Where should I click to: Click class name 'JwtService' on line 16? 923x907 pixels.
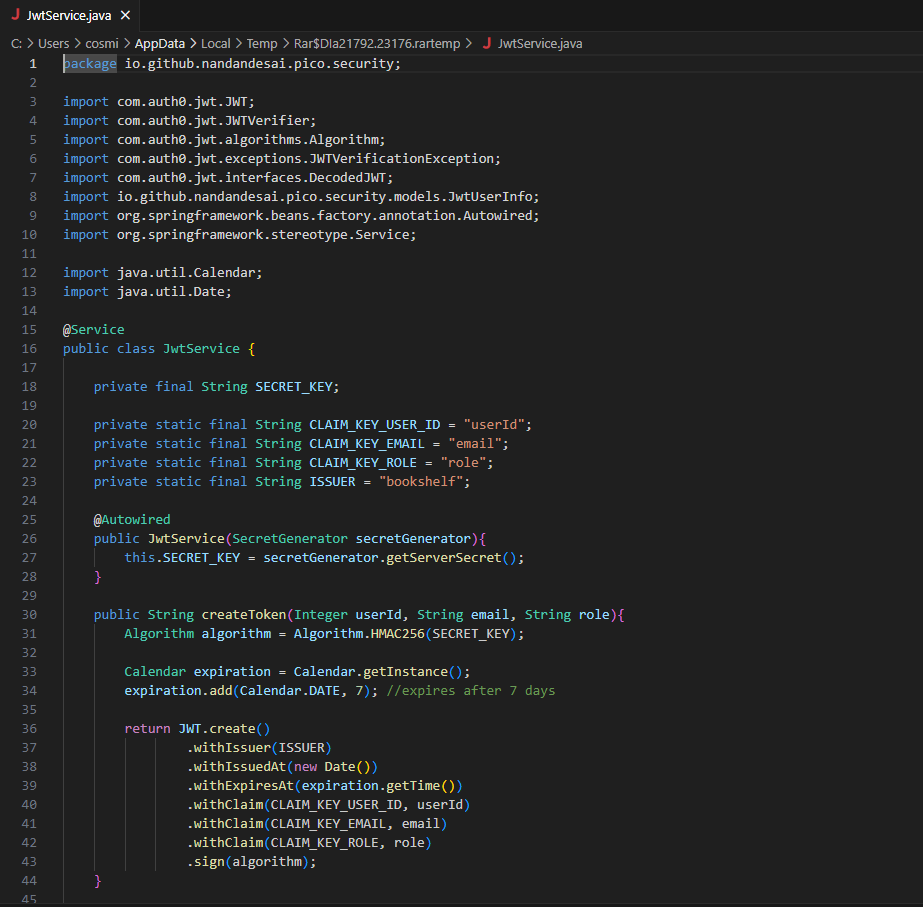pos(201,348)
